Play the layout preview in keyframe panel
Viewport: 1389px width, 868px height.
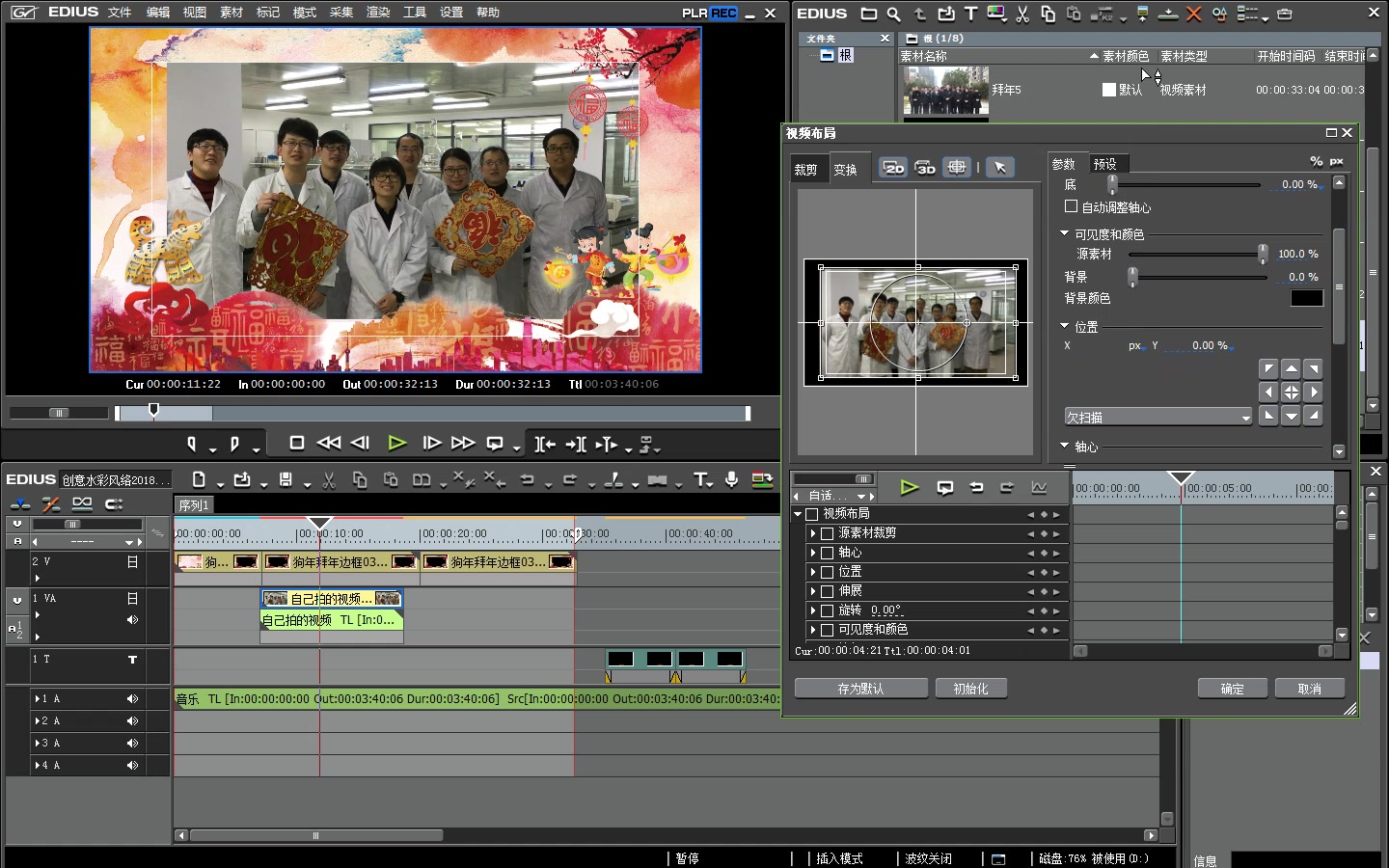909,487
